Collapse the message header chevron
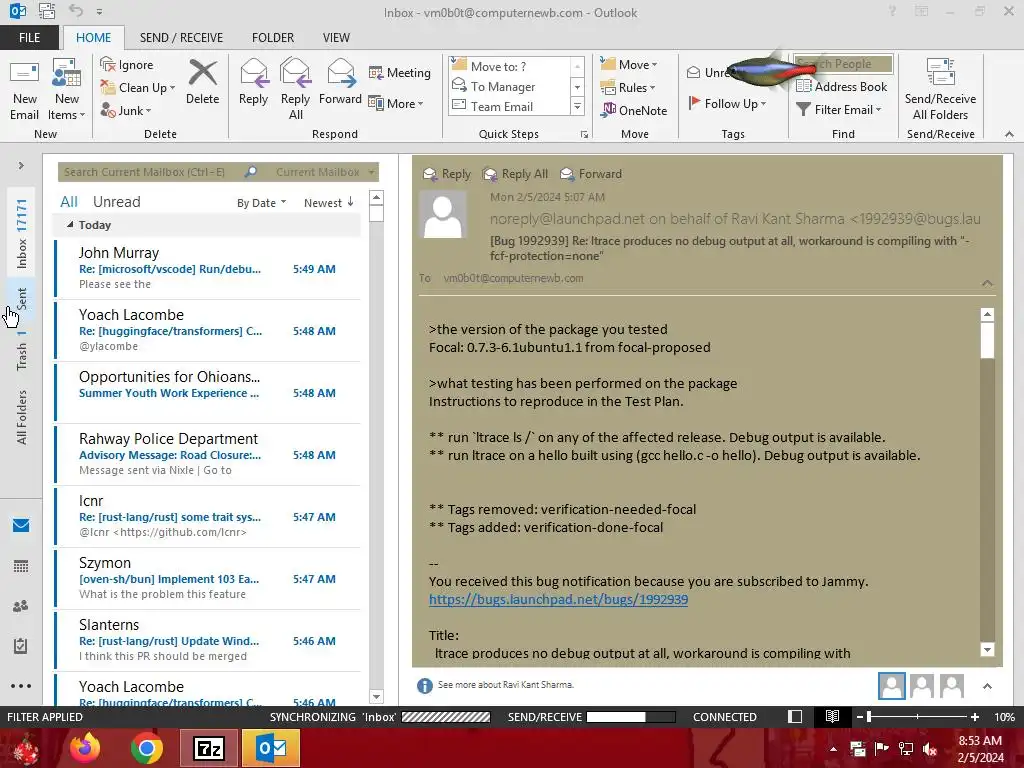 [x=987, y=283]
